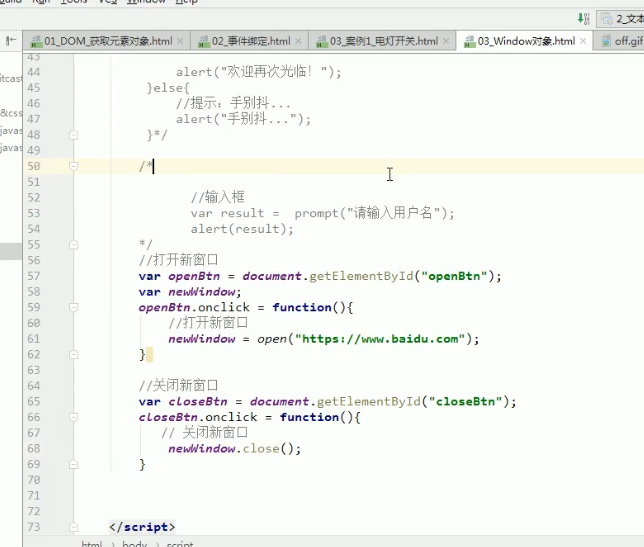Click the }else{ line
This screenshot has width=644, height=547.
coord(168,88)
